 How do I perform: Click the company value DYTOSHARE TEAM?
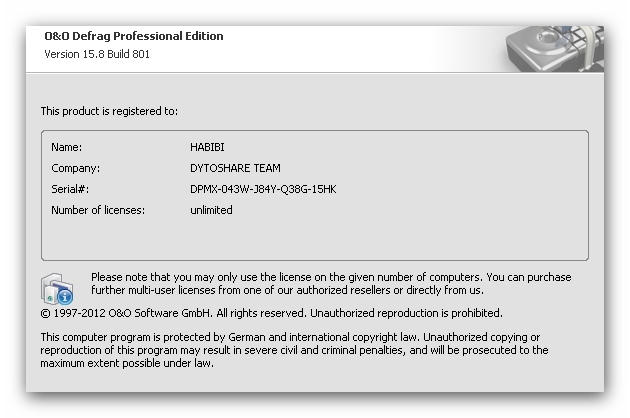coord(235,168)
